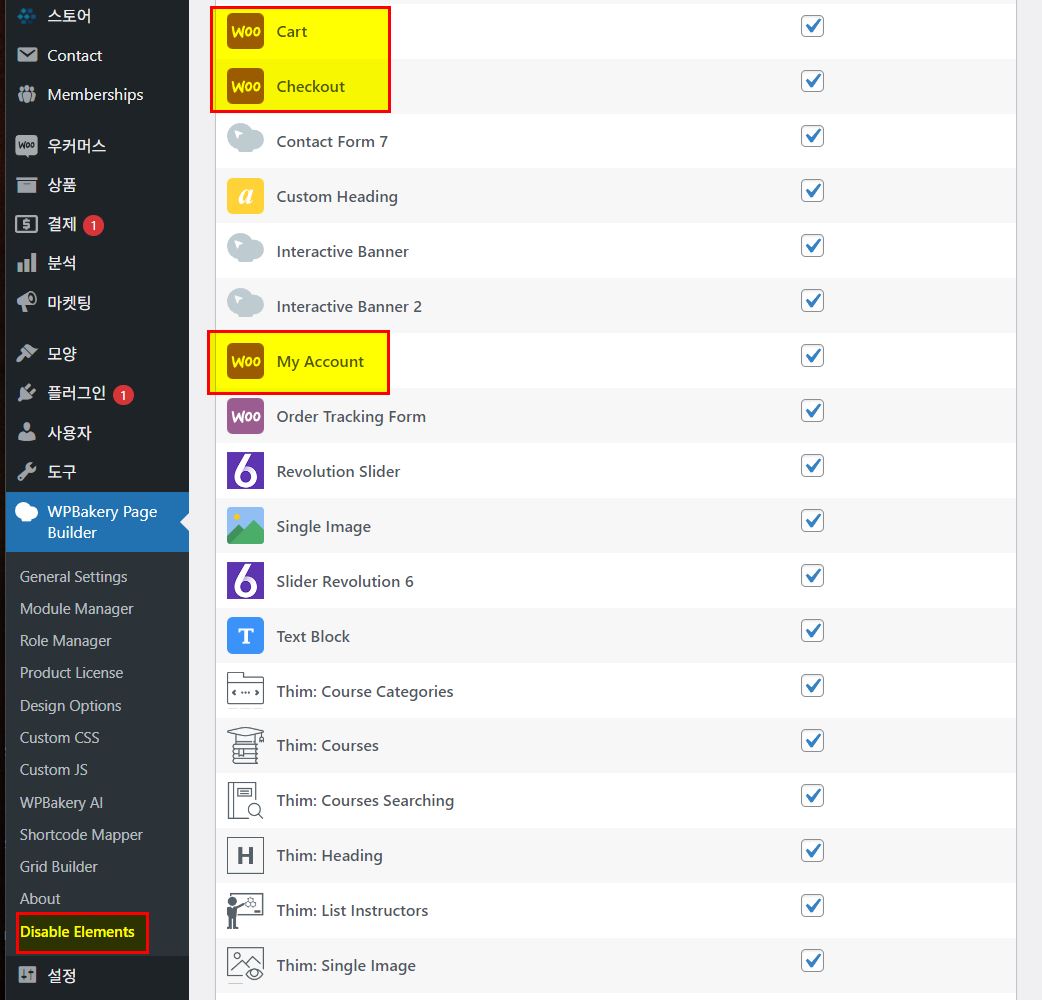1042x1000 pixels.
Task: Click the Revolution Slider icon
Action: click(245, 471)
